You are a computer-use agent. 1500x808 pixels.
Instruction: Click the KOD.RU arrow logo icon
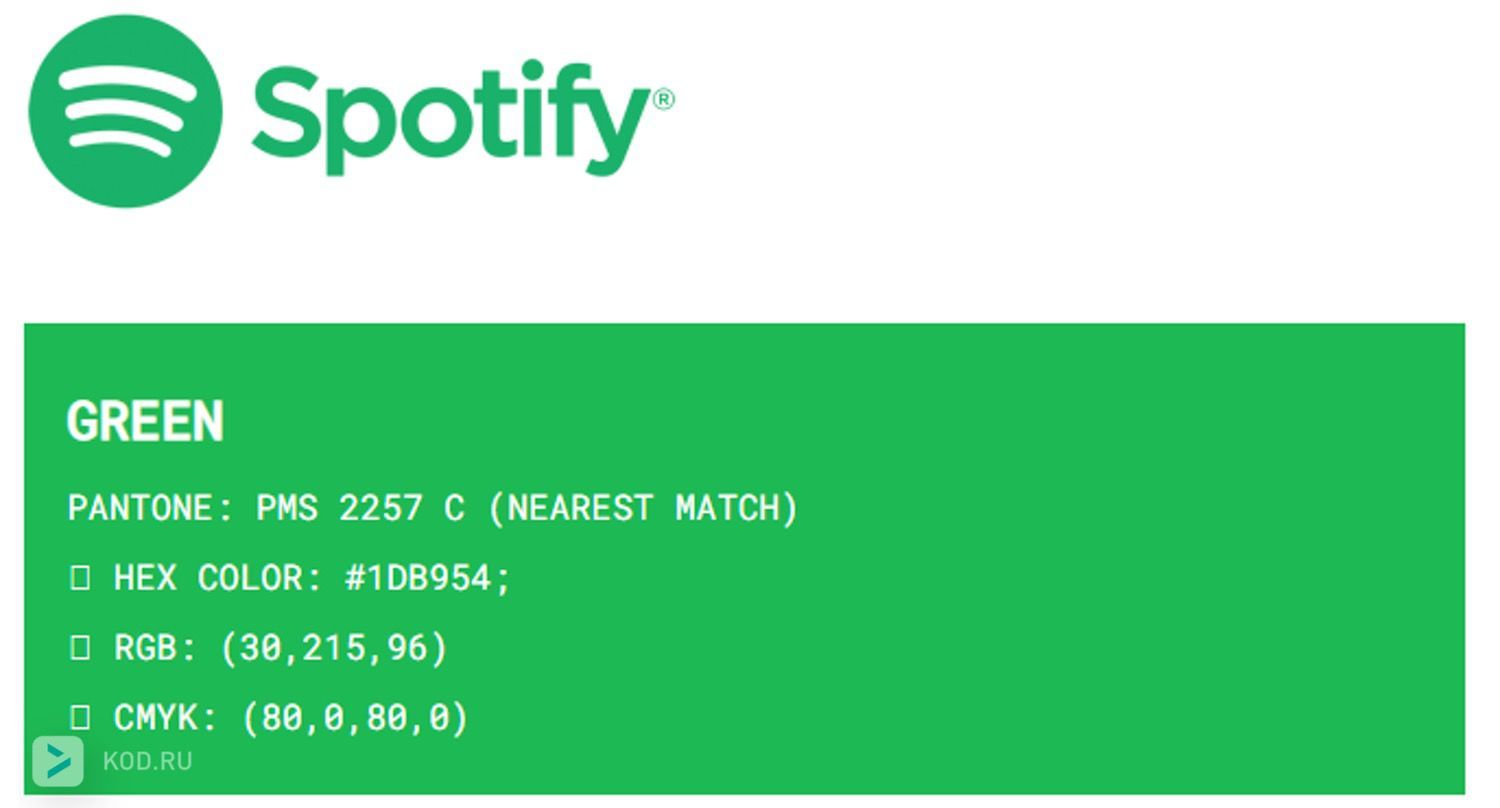click(x=58, y=762)
